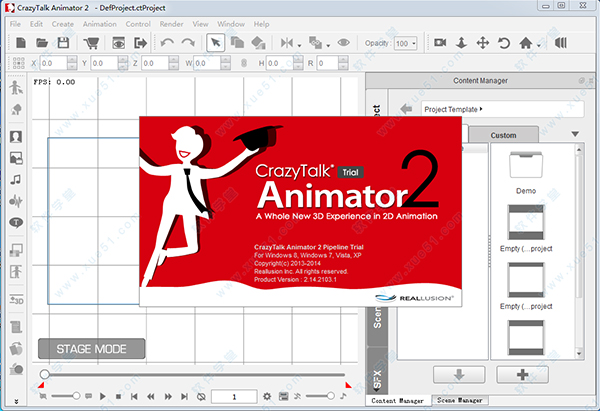This screenshot has height=411, width=600.
Task: Select the arrow pointer tool
Action: click(x=215, y=43)
